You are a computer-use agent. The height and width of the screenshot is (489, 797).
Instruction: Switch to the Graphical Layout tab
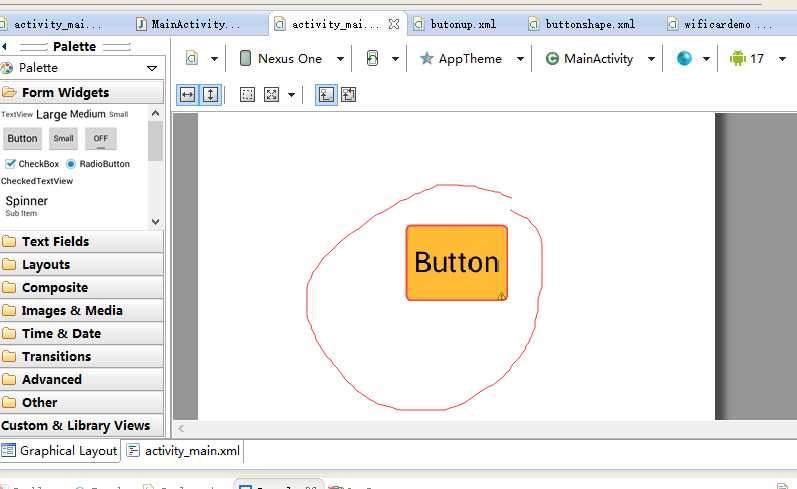60,450
